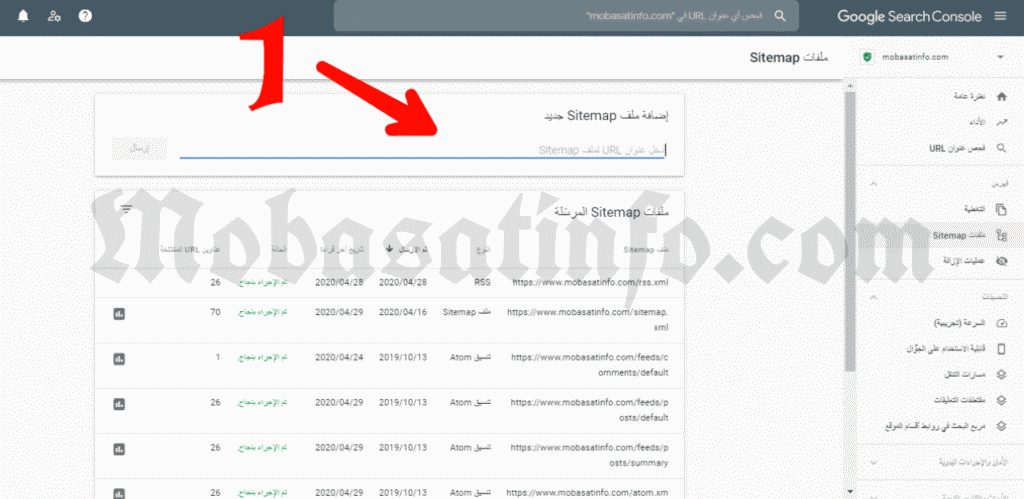Screen dimensions: 1024x499
Task: Open chart icon for the posts/default row
Action: 119,404
